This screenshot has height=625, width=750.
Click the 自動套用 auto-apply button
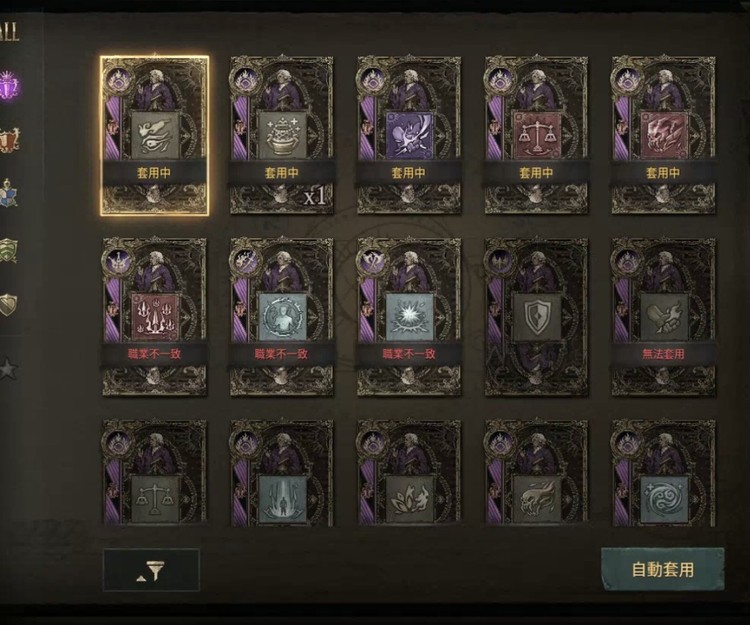[662, 570]
